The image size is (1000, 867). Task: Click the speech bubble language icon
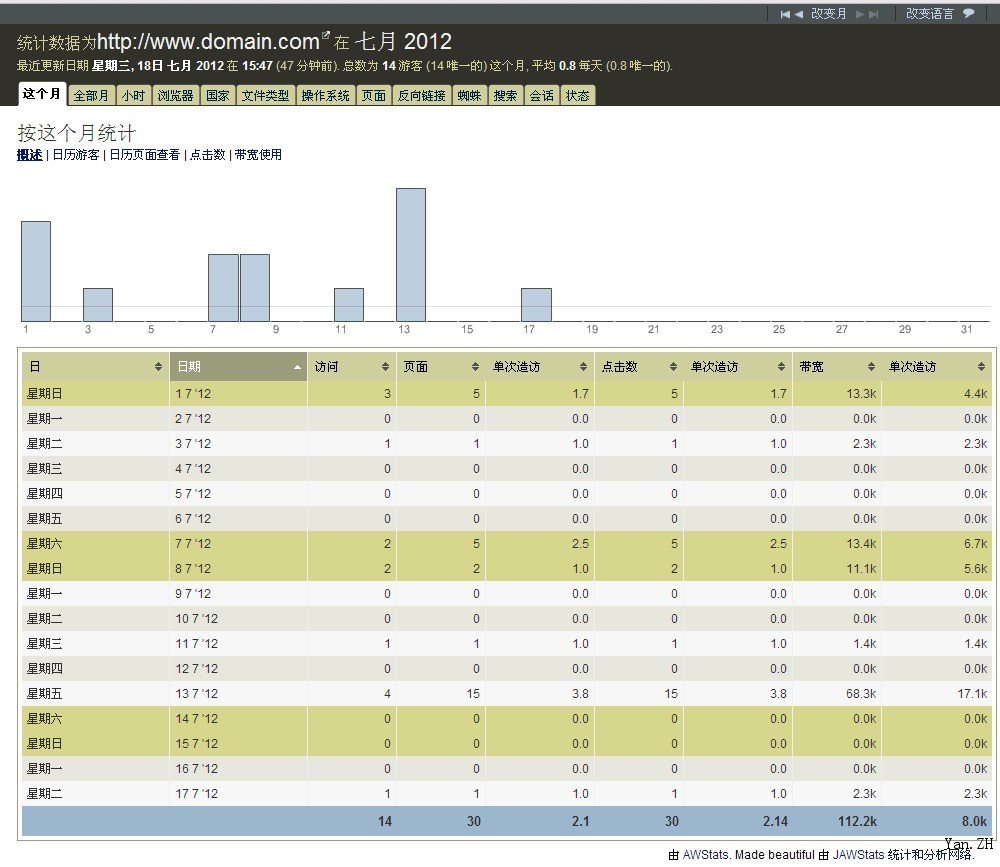(x=969, y=13)
